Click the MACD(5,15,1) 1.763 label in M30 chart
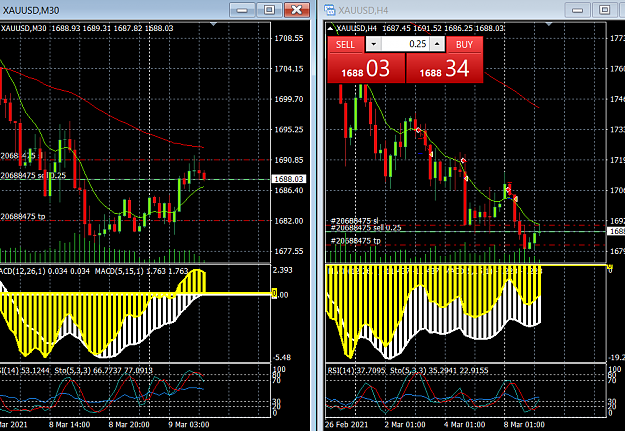This screenshot has width=625, height=431. coord(142,271)
